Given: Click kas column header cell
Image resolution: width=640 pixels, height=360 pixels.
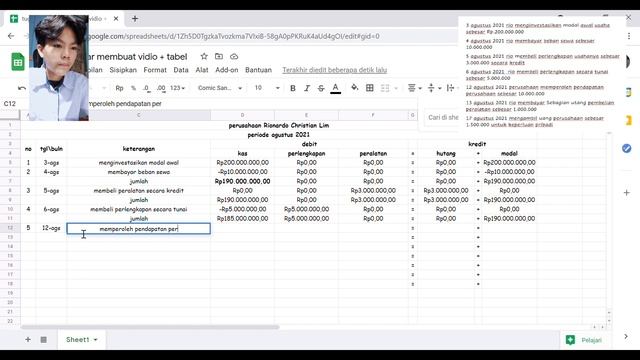Looking at the screenshot, I should pos(242,154).
